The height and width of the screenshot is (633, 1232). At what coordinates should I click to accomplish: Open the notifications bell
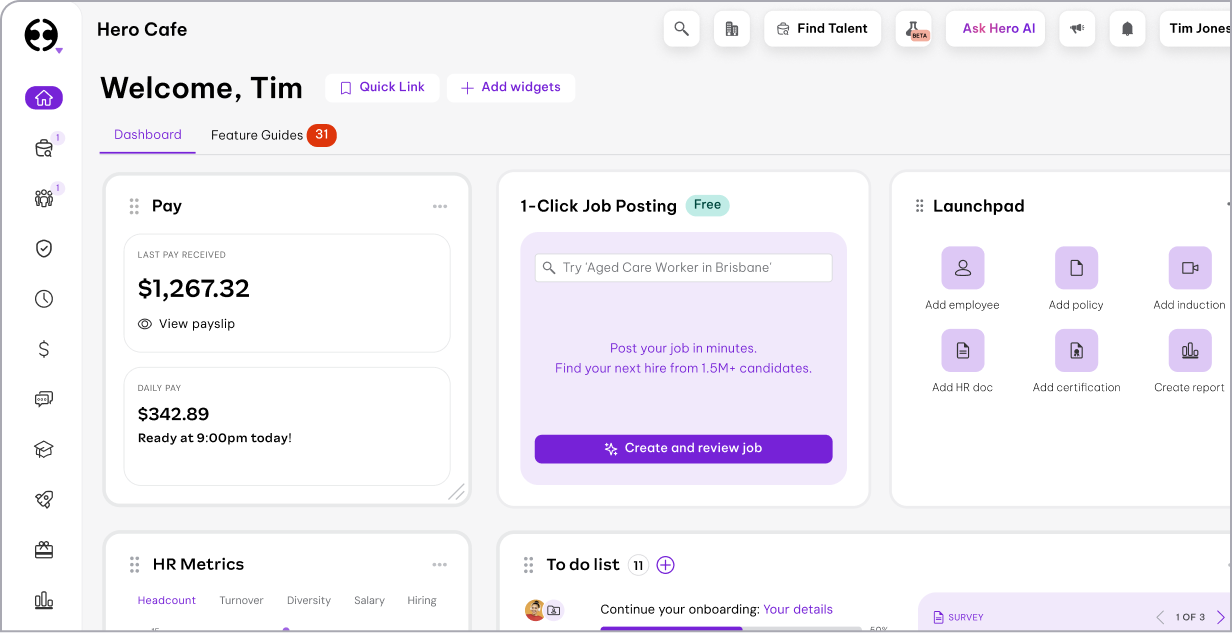1127,29
